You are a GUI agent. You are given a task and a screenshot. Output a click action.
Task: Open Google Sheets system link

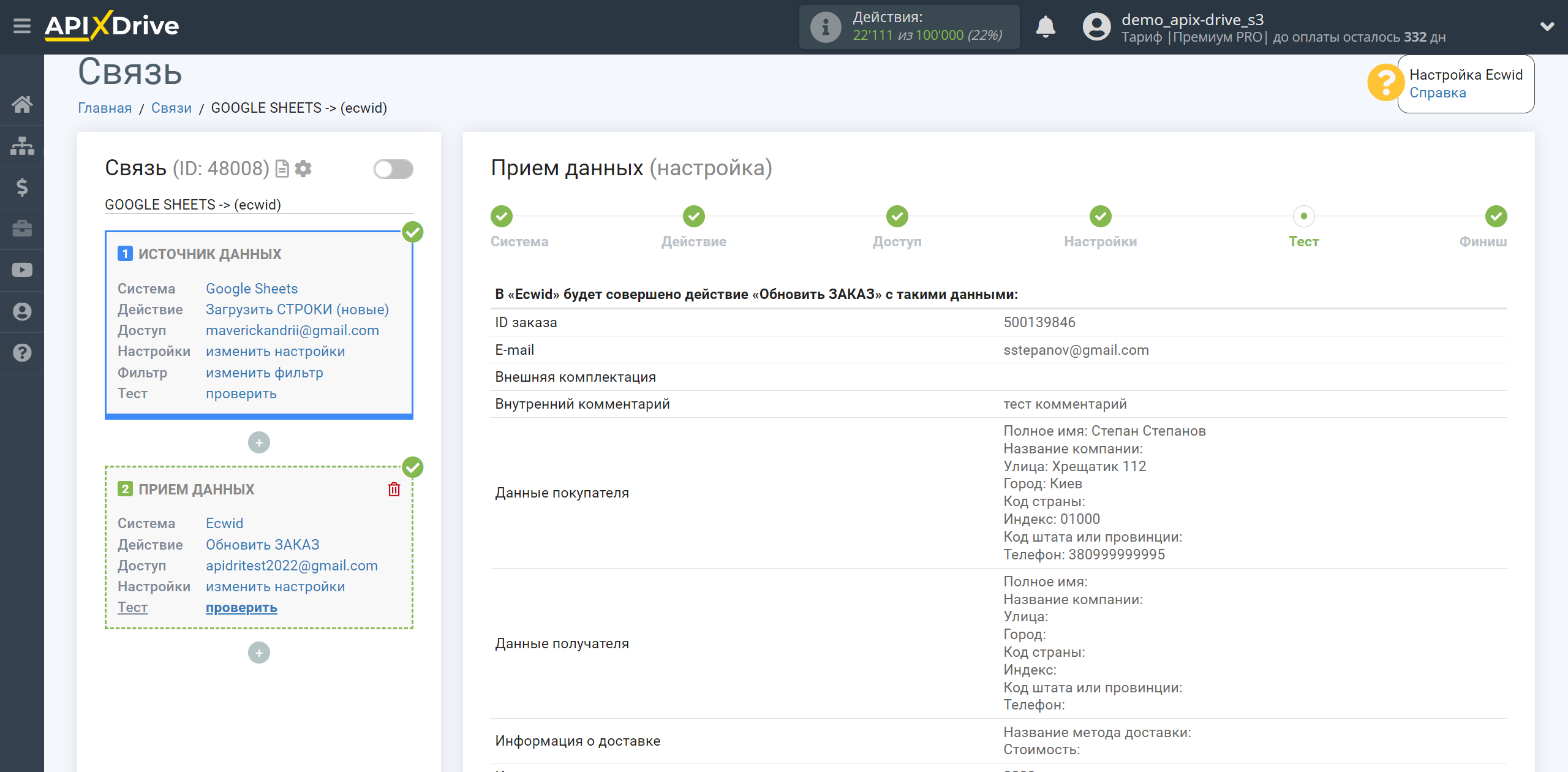click(x=252, y=289)
